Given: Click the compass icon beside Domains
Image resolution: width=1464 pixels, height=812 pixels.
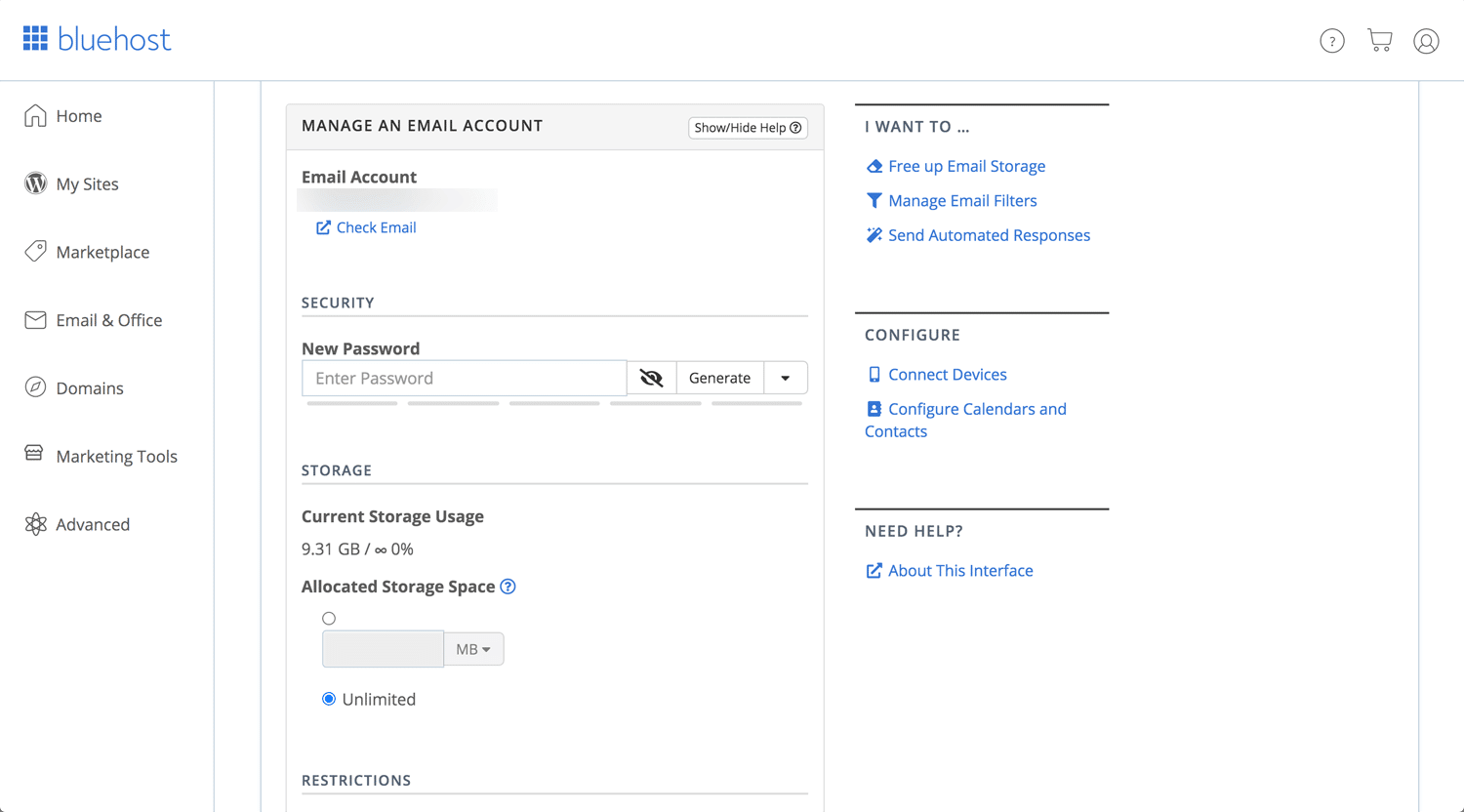Looking at the screenshot, I should pos(35,387).
